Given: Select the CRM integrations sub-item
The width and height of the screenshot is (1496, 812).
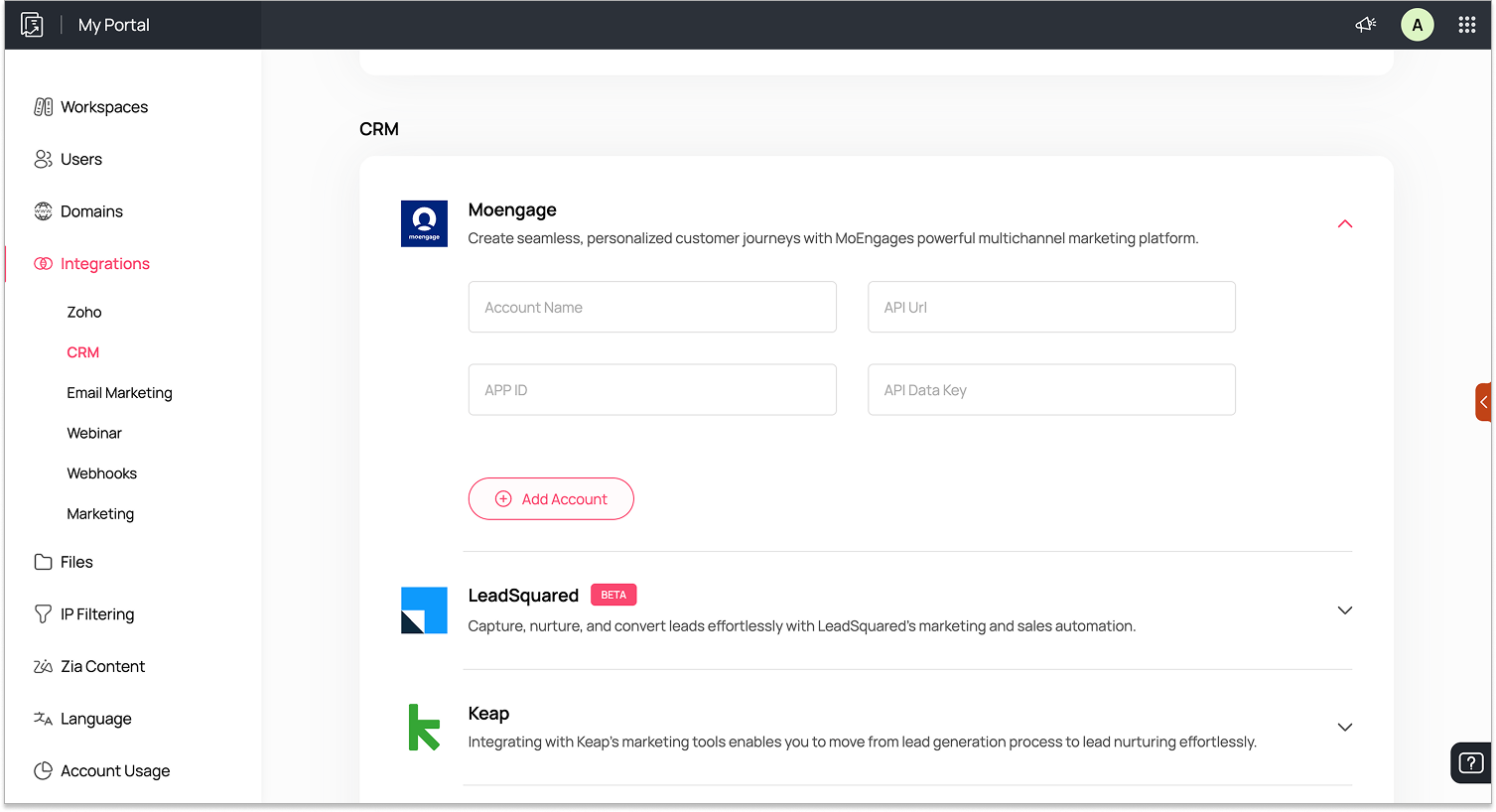Looking at the screenshot, I should (83, 352).
